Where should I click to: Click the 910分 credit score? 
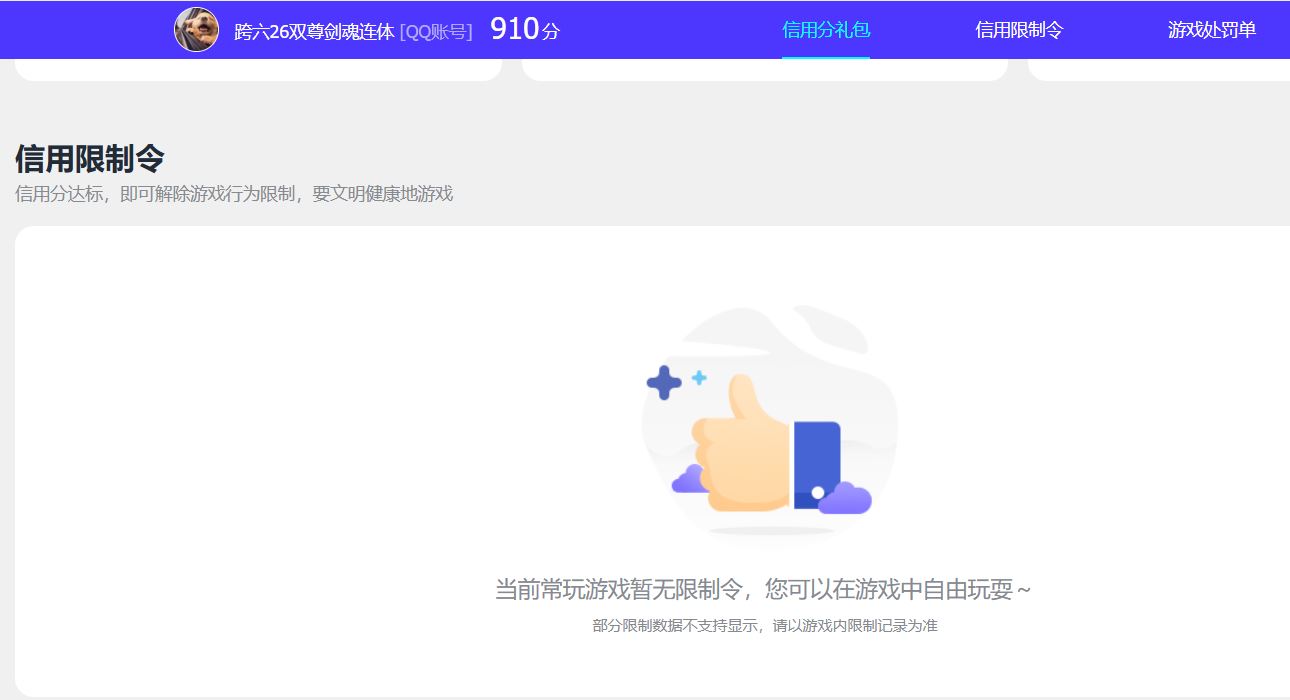(524, 30)
